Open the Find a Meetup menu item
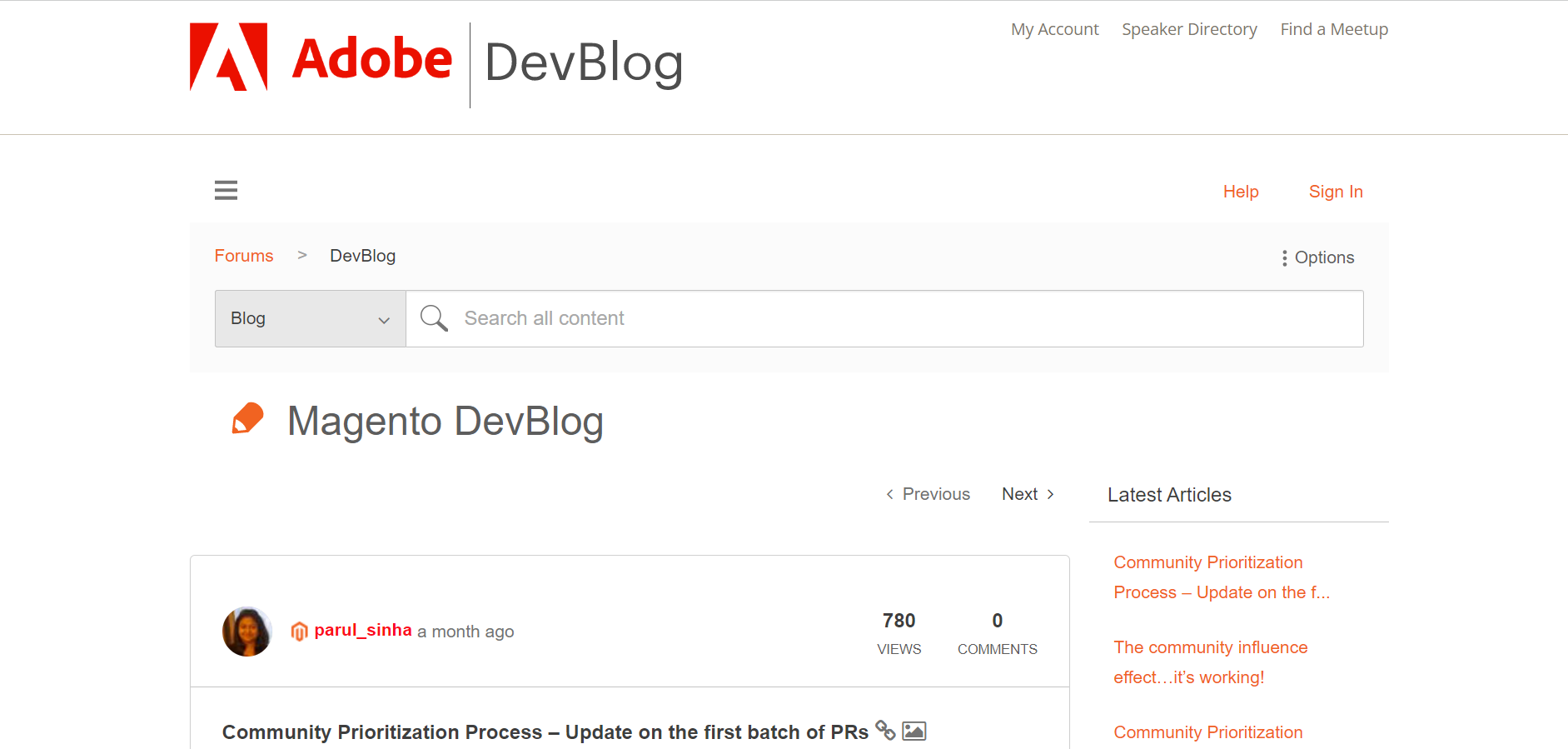The height and width of the screenshot is (749, 1568). tap(1333, 28)
